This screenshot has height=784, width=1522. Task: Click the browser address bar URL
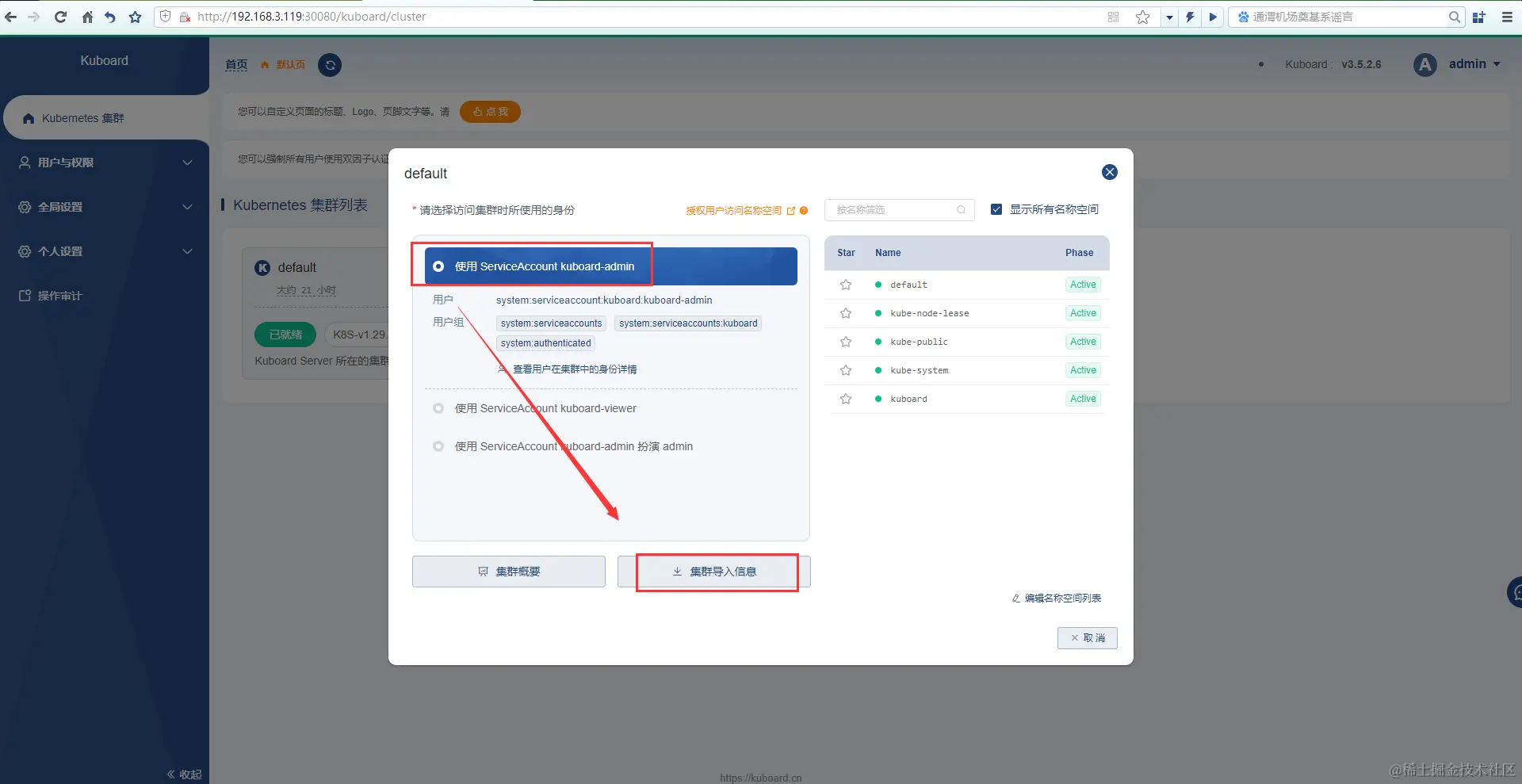(312, 17)
